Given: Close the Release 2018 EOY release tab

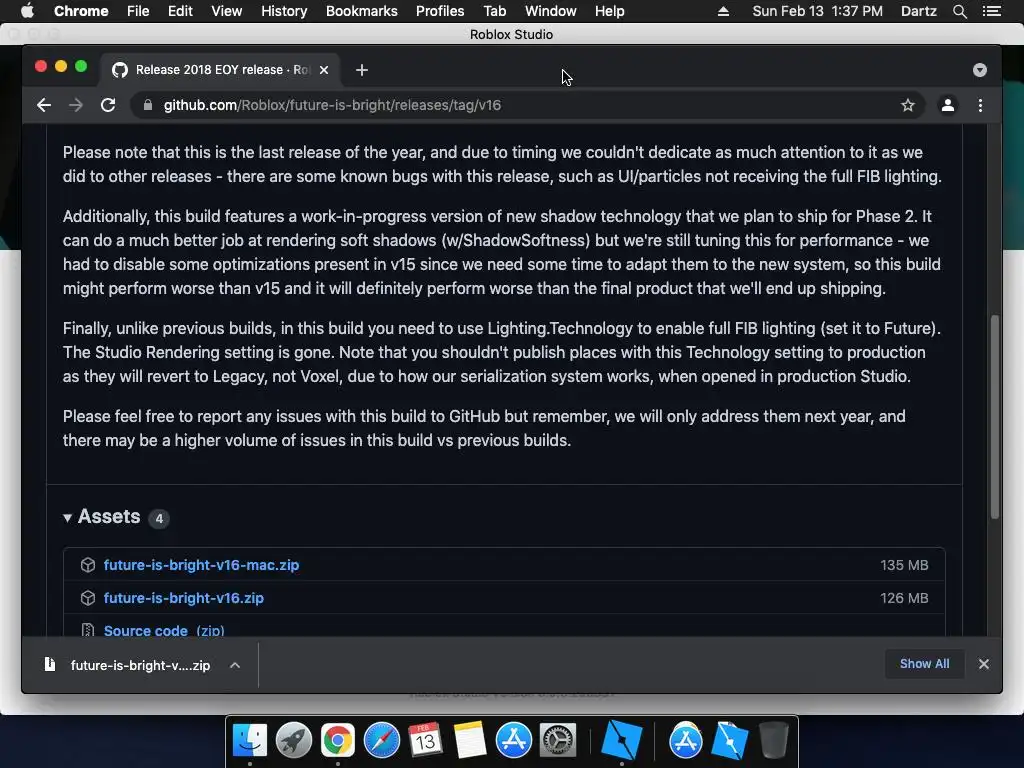Looking at the screenshot, I should 324,70.
